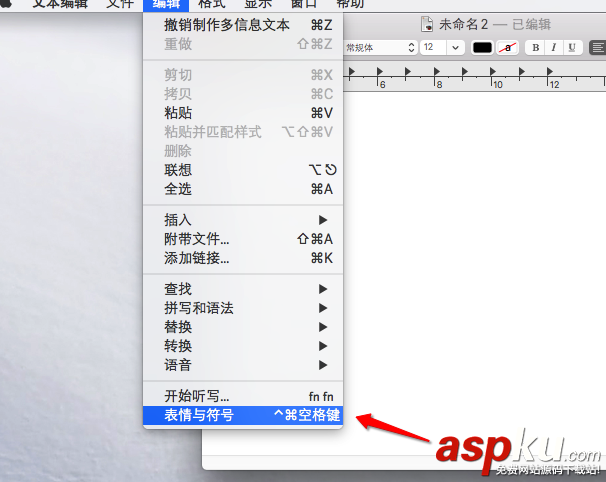Choose 开始听写… menu item
This screenshot has height=482, width=606.
[x=243, y=396]
